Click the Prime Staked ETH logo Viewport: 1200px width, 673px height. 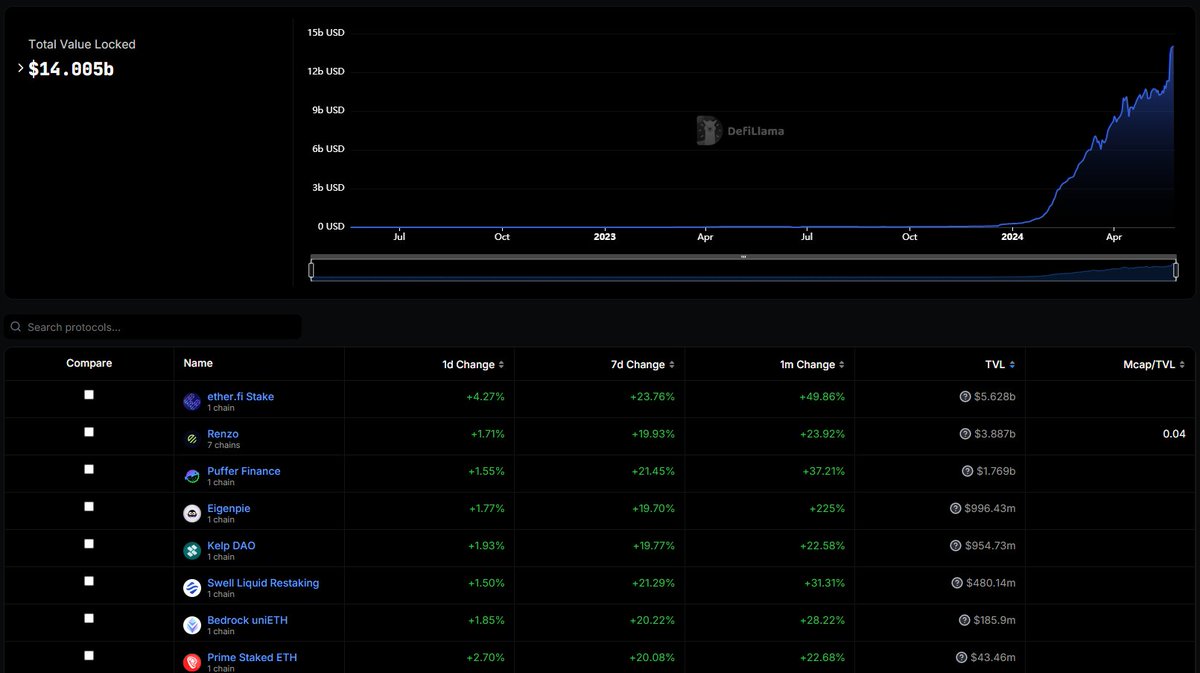tap(192, 662)
